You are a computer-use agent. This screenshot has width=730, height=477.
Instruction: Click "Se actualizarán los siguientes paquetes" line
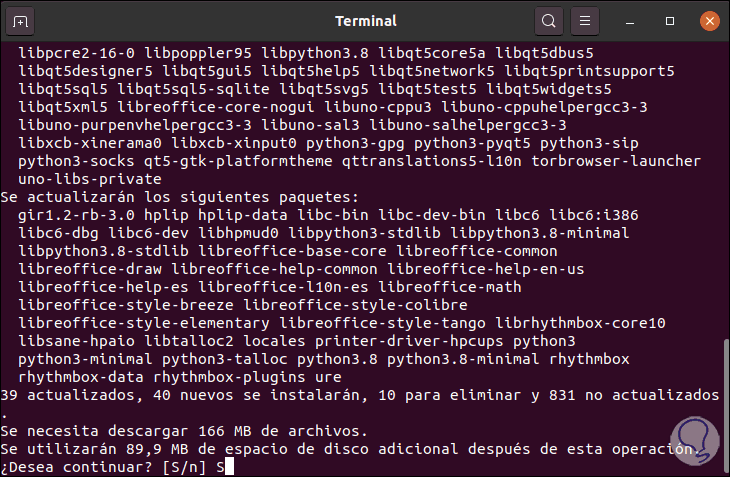(x=180, y=197)
